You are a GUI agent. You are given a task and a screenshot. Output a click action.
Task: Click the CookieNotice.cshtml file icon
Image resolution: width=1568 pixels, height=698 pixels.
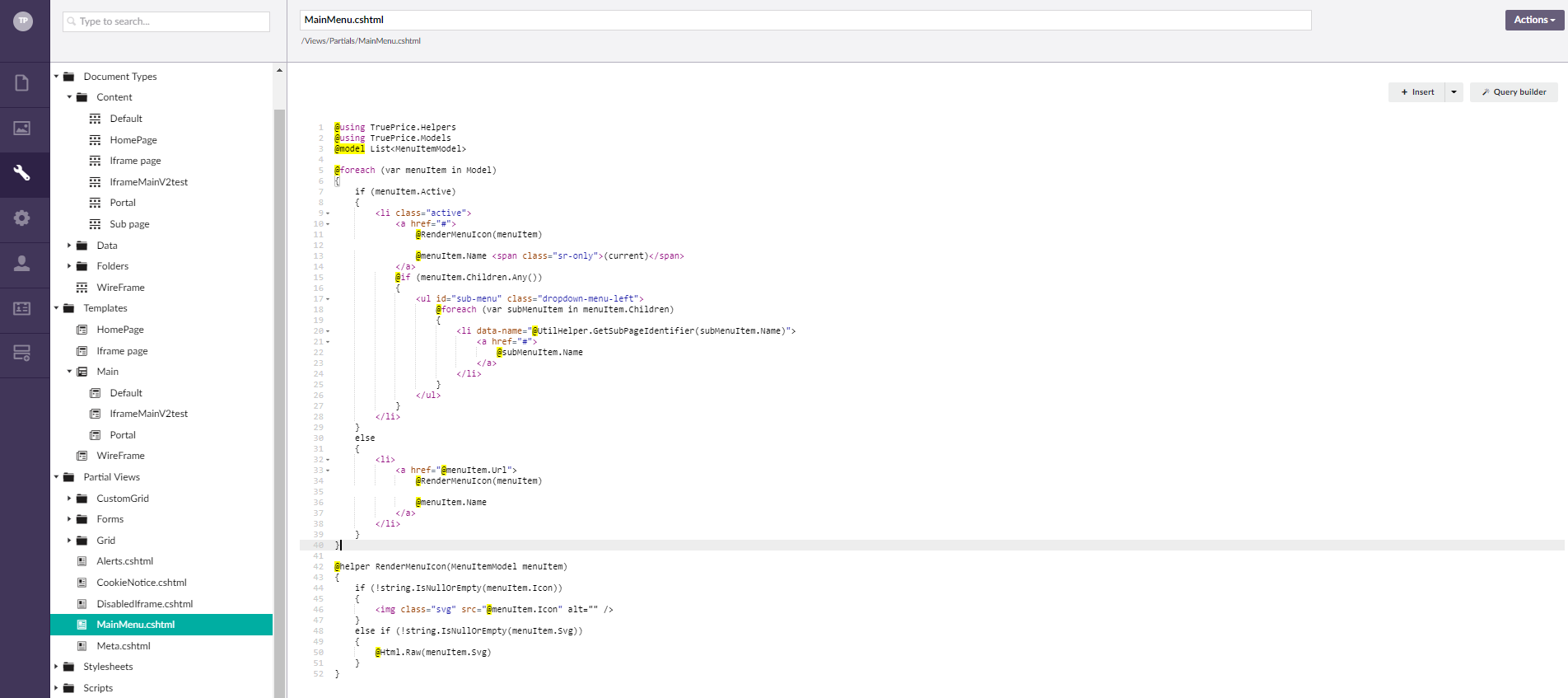click(82, 583)
